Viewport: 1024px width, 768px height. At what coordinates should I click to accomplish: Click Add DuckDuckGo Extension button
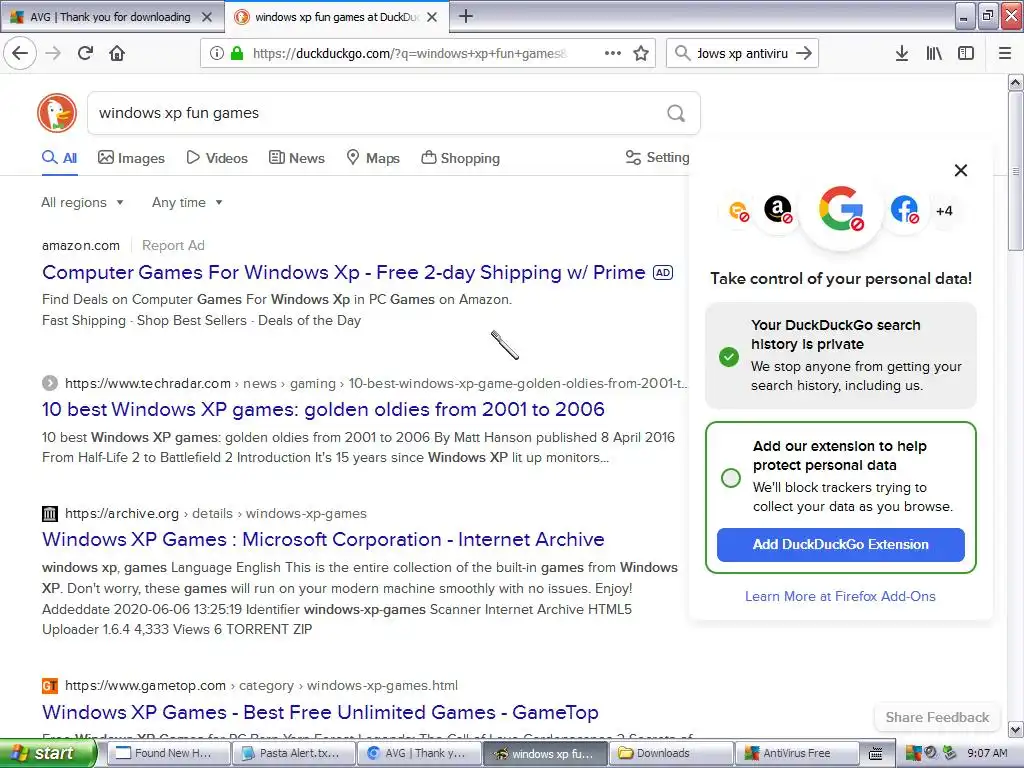tap(840, 545)
